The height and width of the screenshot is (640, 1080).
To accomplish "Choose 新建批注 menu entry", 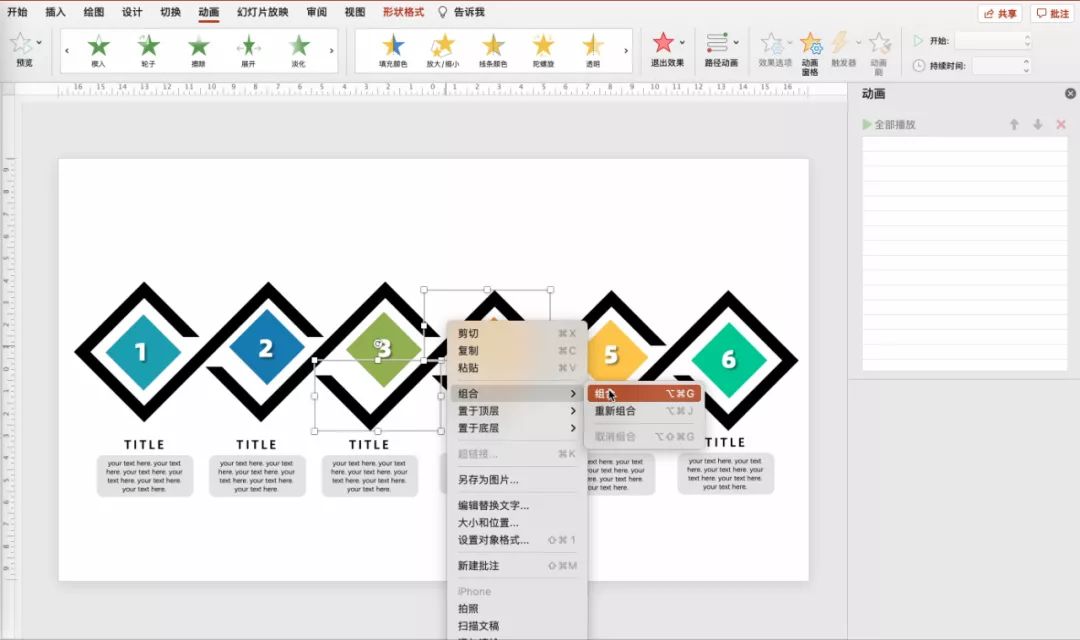I will 517,566.
